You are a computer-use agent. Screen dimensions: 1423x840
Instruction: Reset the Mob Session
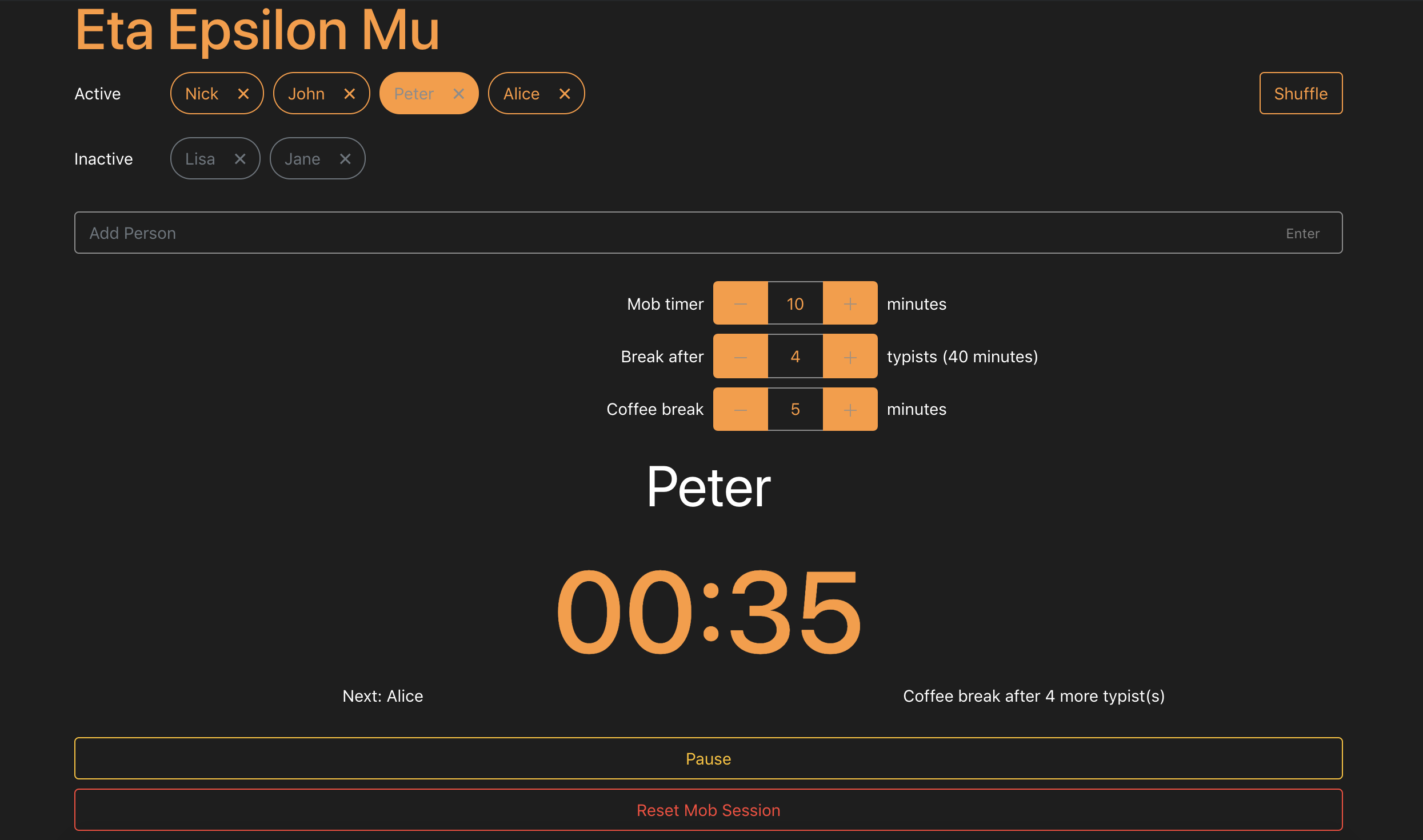[708, 810]
